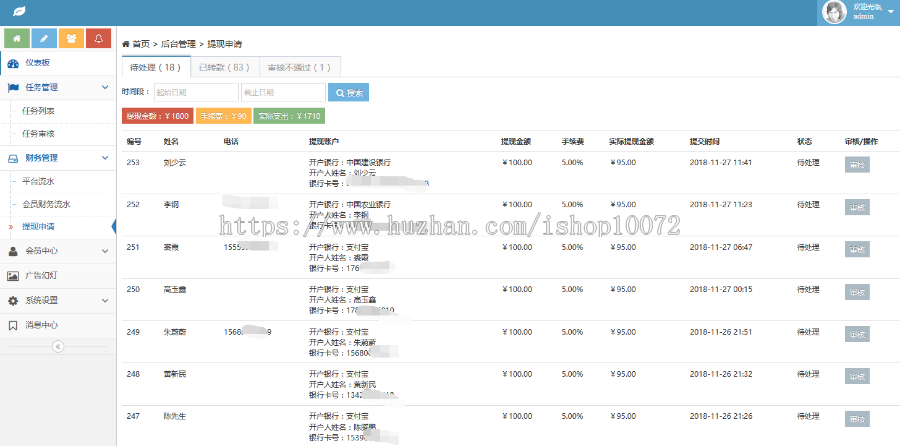Click name 陈先生 in row 247

(175, 416)
